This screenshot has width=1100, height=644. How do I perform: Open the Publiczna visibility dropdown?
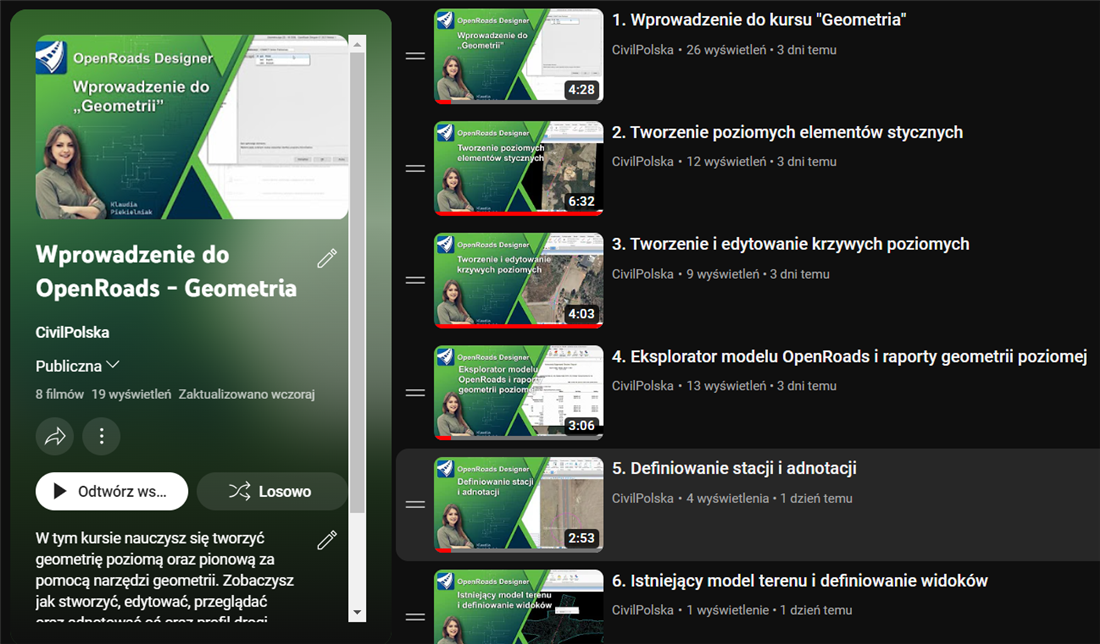pos(77,365)
